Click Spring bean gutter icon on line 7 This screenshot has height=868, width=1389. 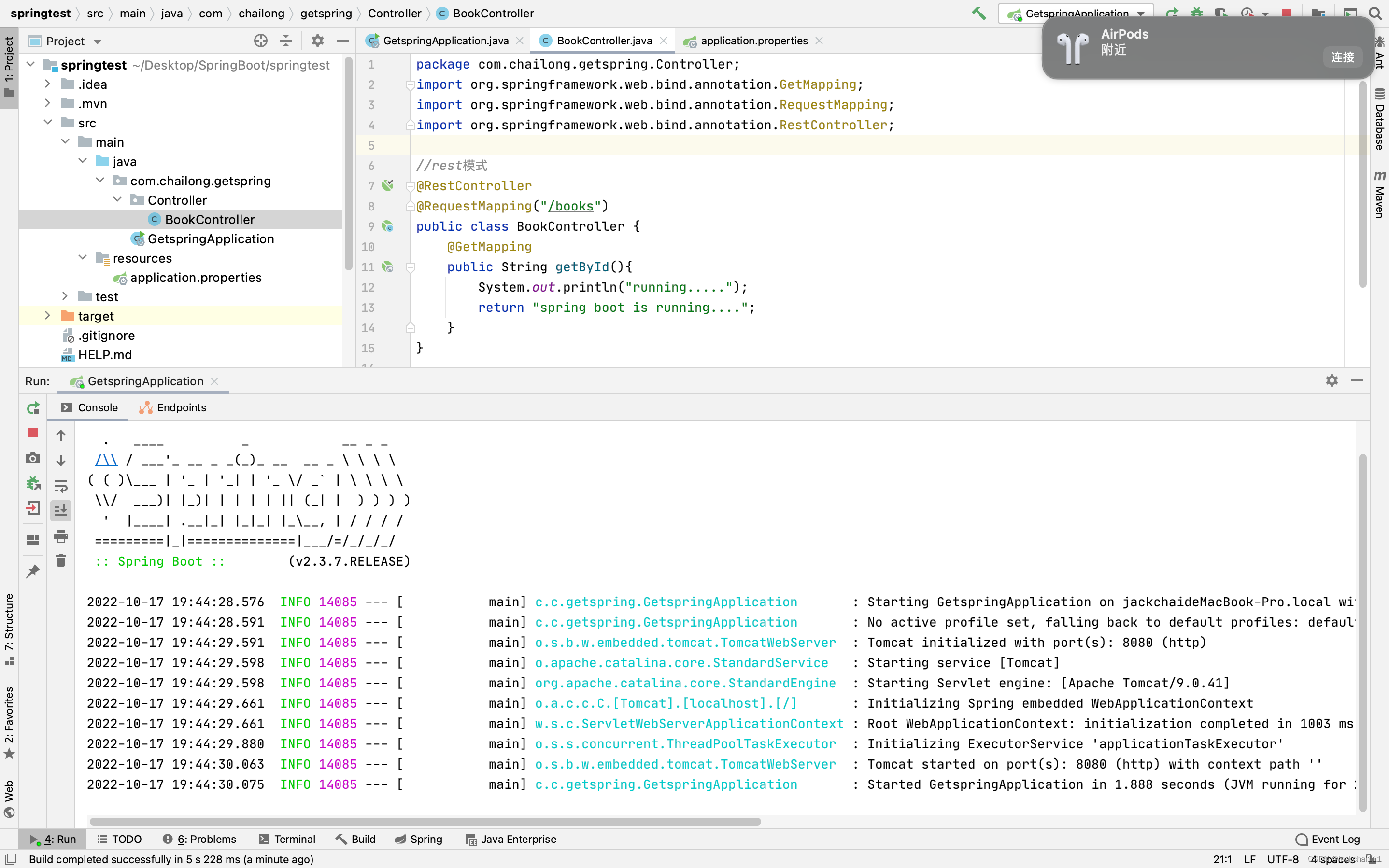[x=388, y=185]
